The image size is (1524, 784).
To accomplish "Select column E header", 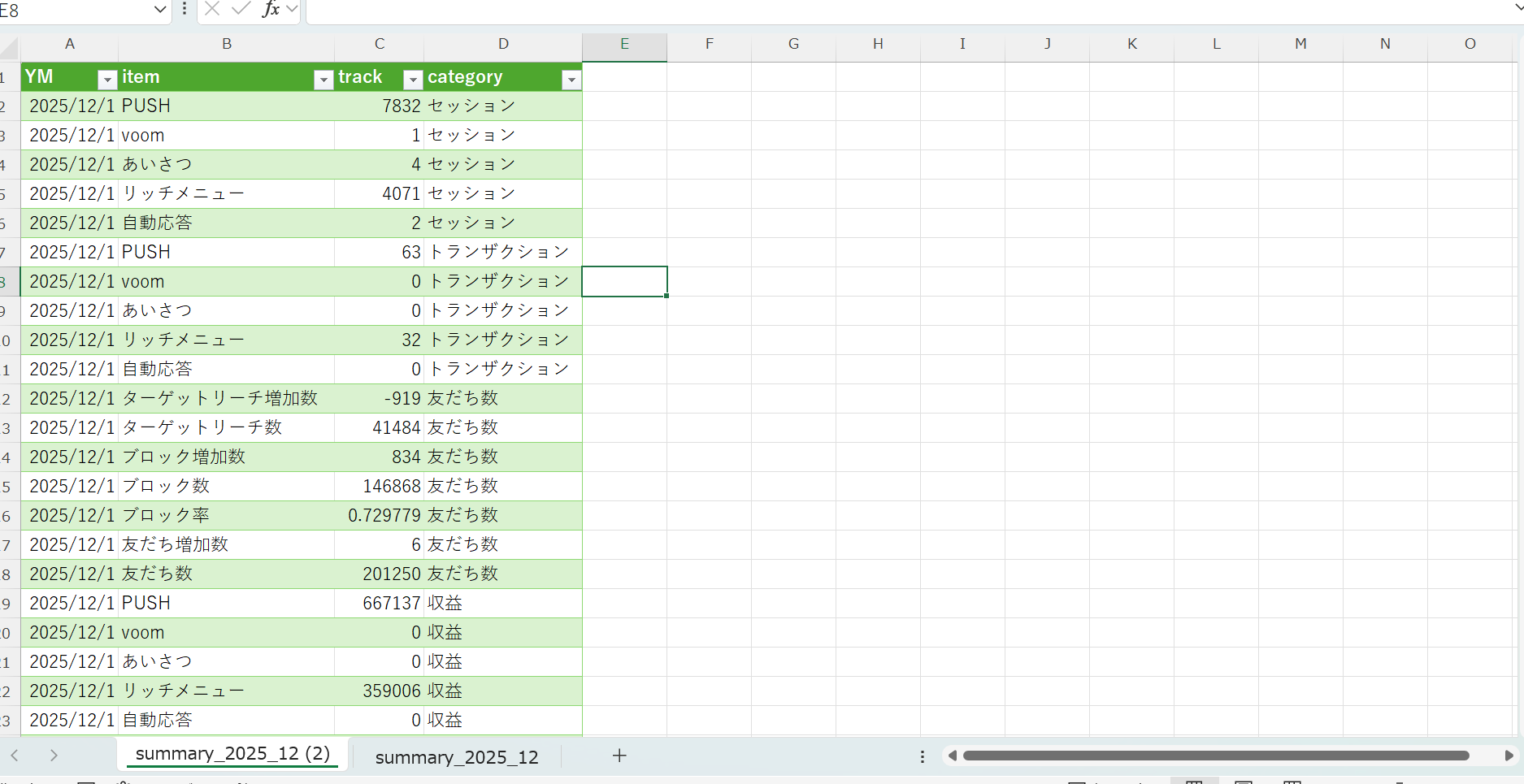I will (624, 44).
